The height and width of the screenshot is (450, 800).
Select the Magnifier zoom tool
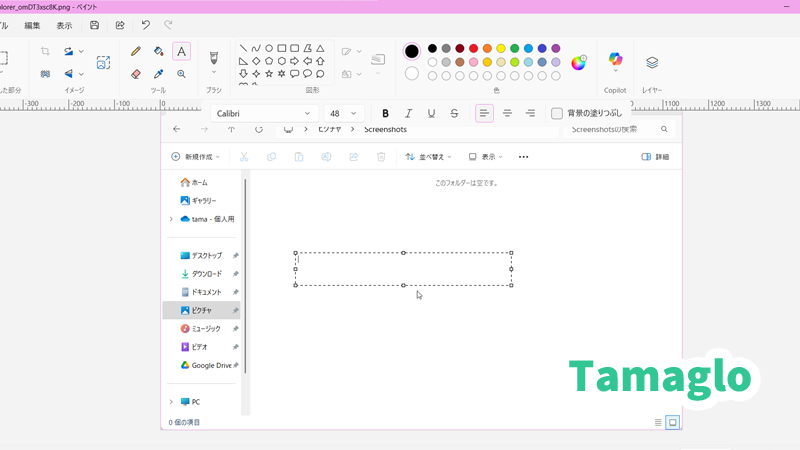[181, 74]
